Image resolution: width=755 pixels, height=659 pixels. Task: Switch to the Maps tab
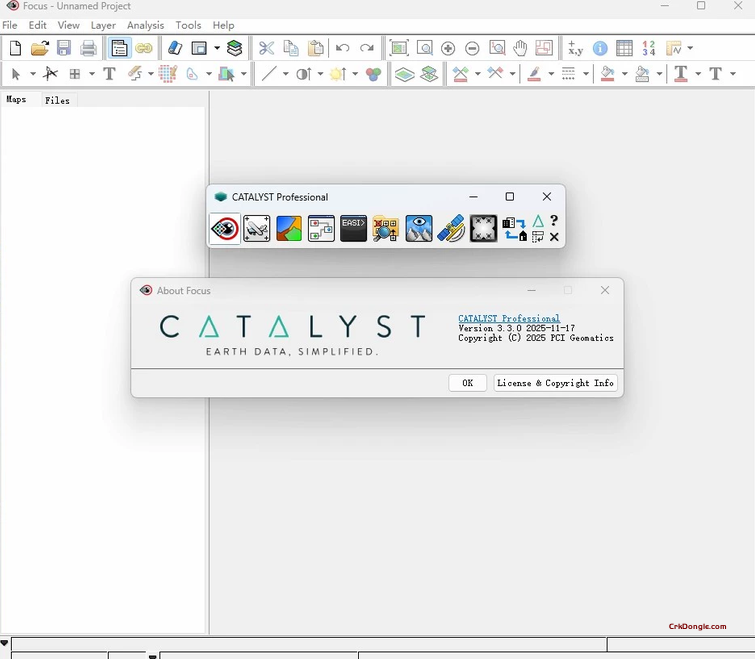coord(16,99)
